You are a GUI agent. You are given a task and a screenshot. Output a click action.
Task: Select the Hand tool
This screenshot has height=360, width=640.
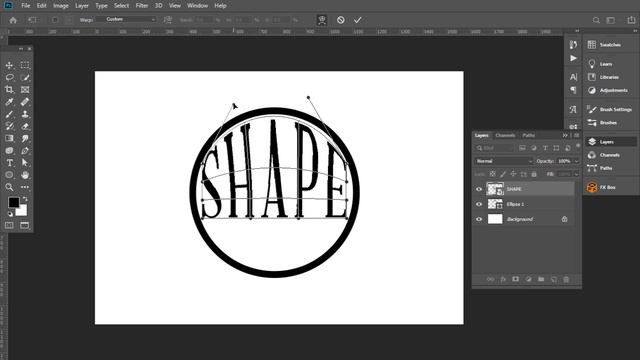(x=25, y=175)
